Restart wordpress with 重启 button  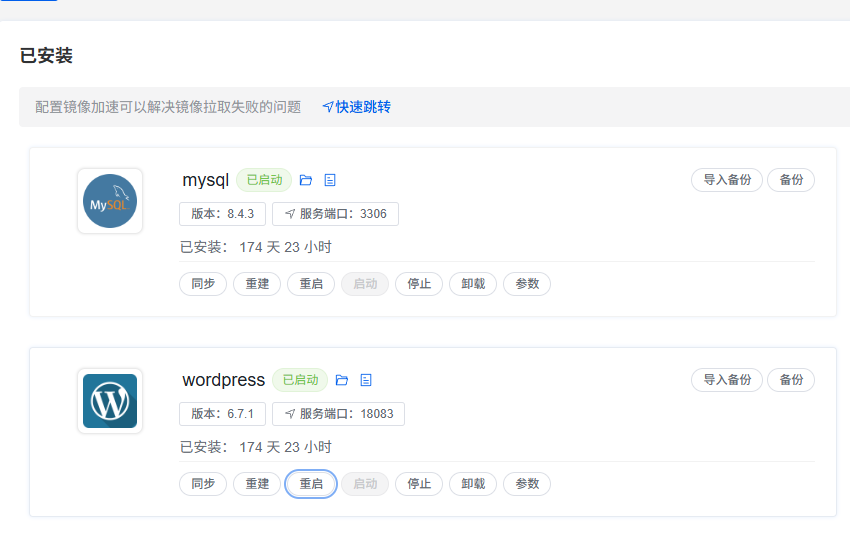point(311,484)
